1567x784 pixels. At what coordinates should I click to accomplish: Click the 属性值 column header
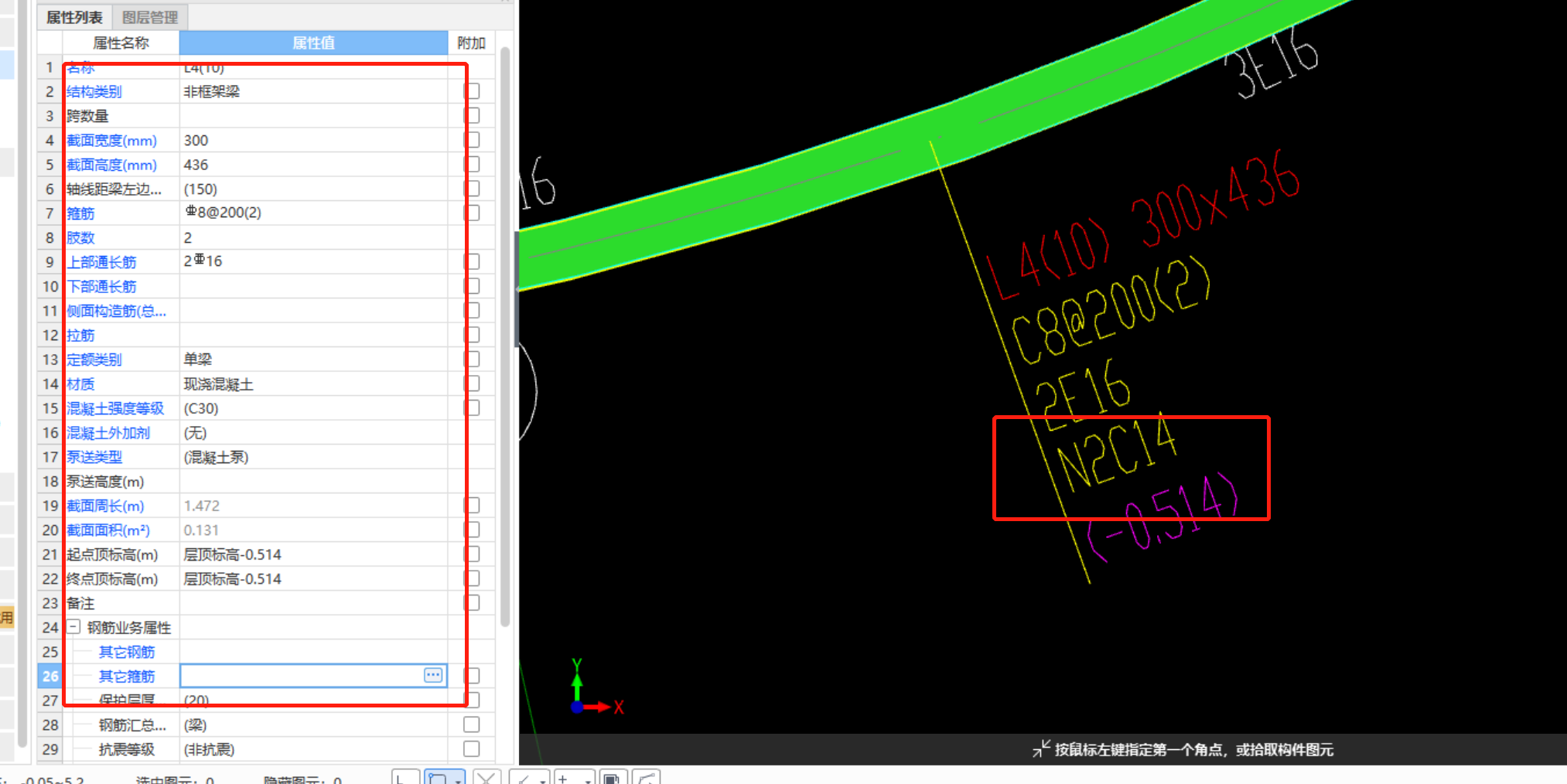tap(313, 43)
